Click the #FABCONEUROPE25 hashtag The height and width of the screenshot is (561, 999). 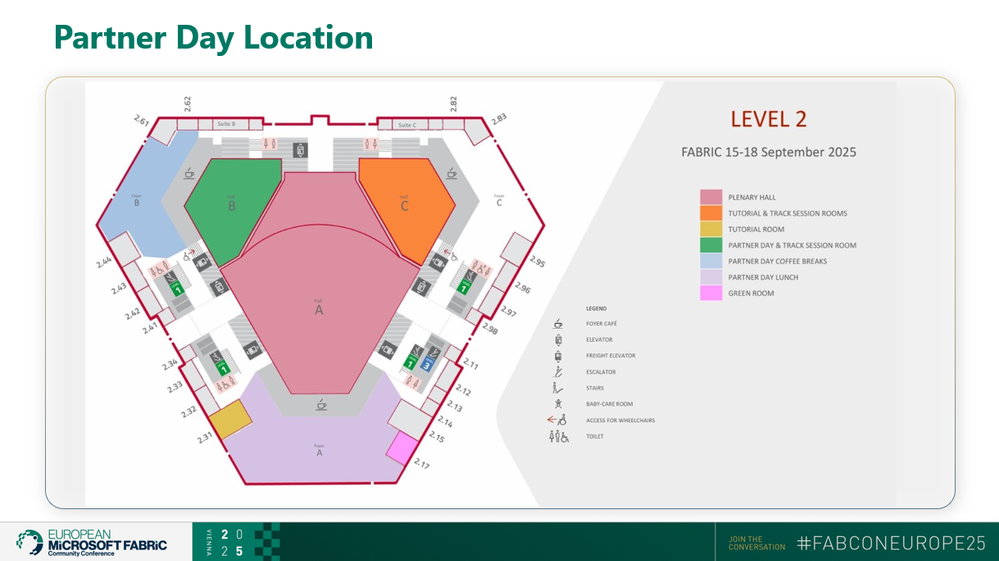pos(891,543)
